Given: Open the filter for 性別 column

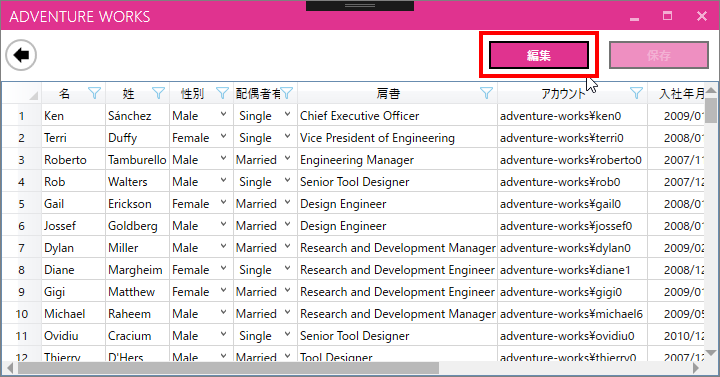Looking at the screenshot, I should pyautogui.click(x=222, y=94).
